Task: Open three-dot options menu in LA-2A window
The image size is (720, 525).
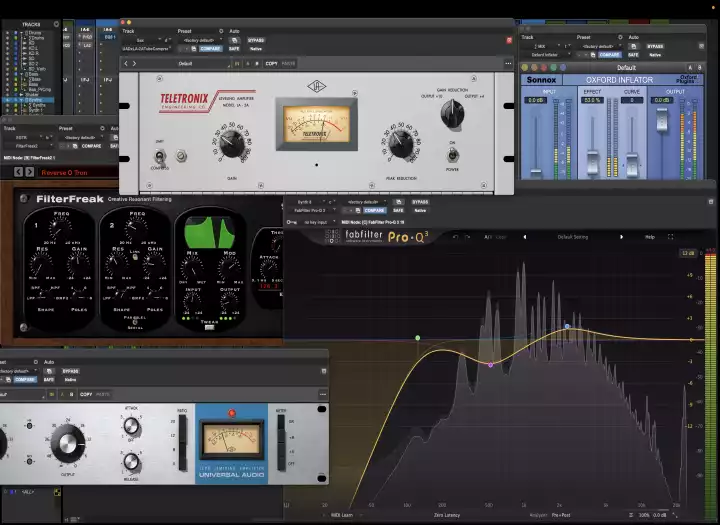Action: point(508,63)
